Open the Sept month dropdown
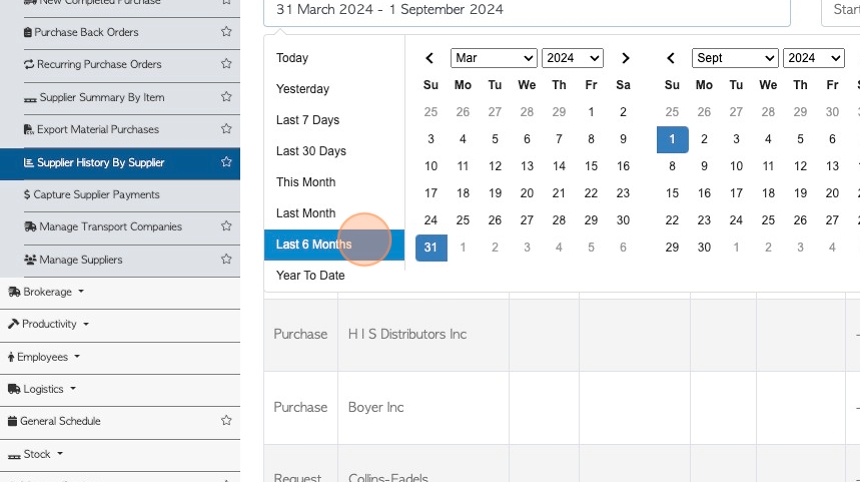 [735, 58]
